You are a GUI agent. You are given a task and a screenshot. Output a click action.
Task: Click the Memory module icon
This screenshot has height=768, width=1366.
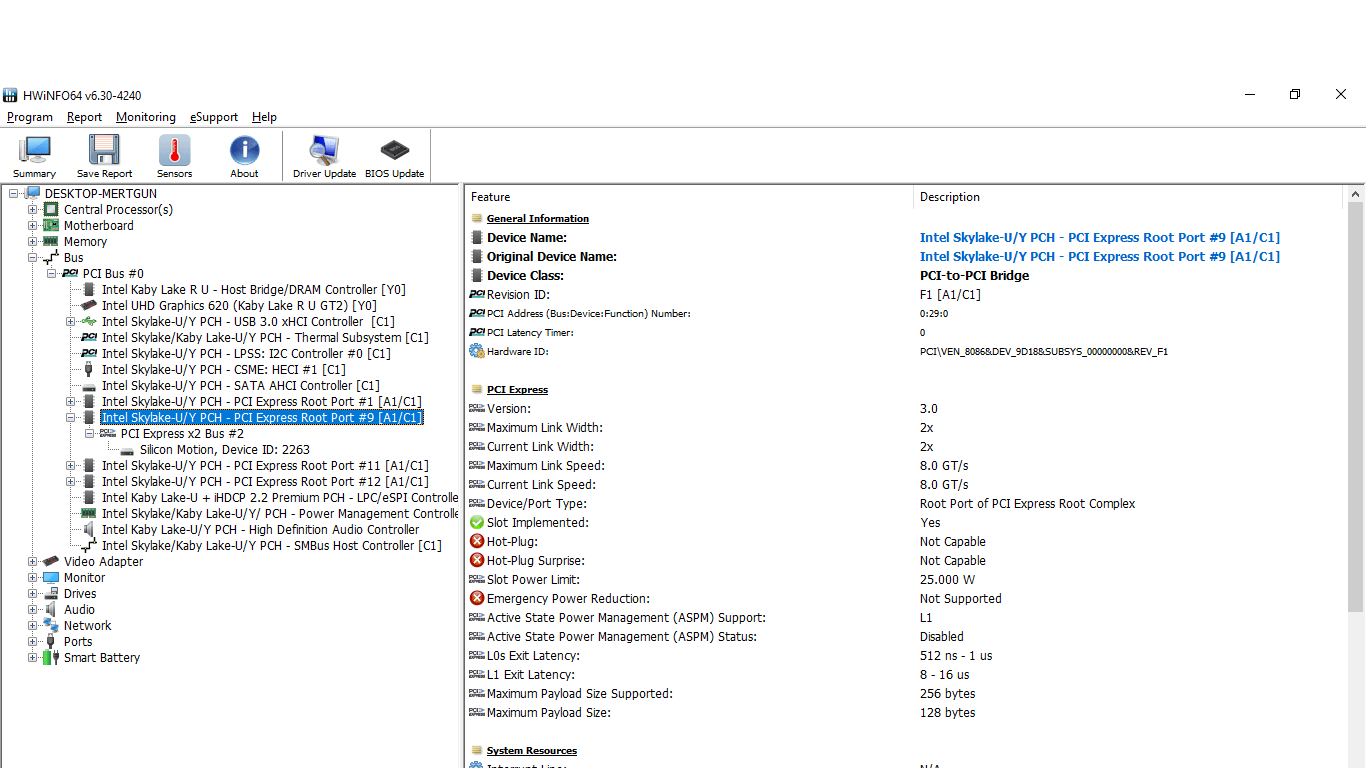tap(51, 242)
